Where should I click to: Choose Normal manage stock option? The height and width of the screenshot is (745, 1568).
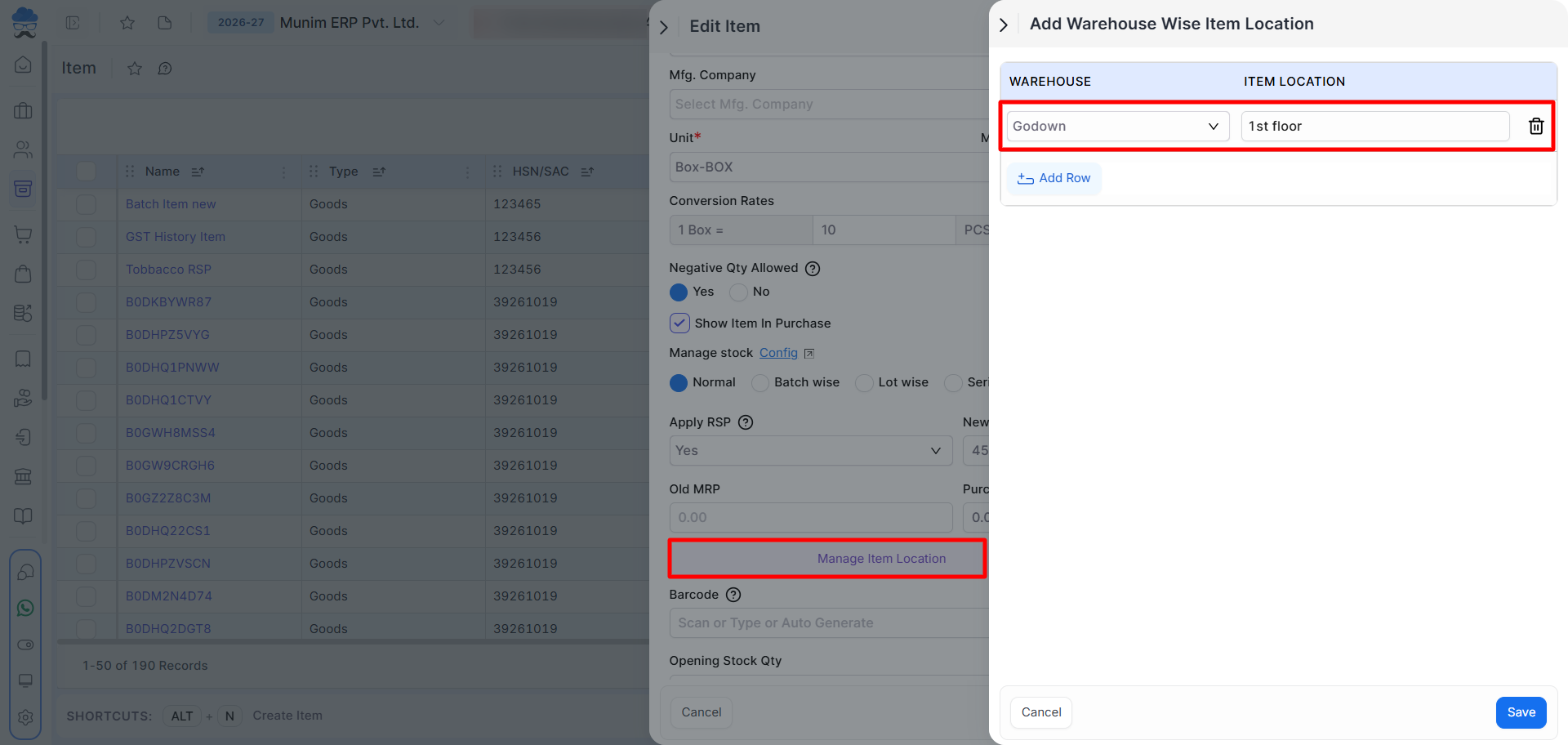tap(679, 382)
